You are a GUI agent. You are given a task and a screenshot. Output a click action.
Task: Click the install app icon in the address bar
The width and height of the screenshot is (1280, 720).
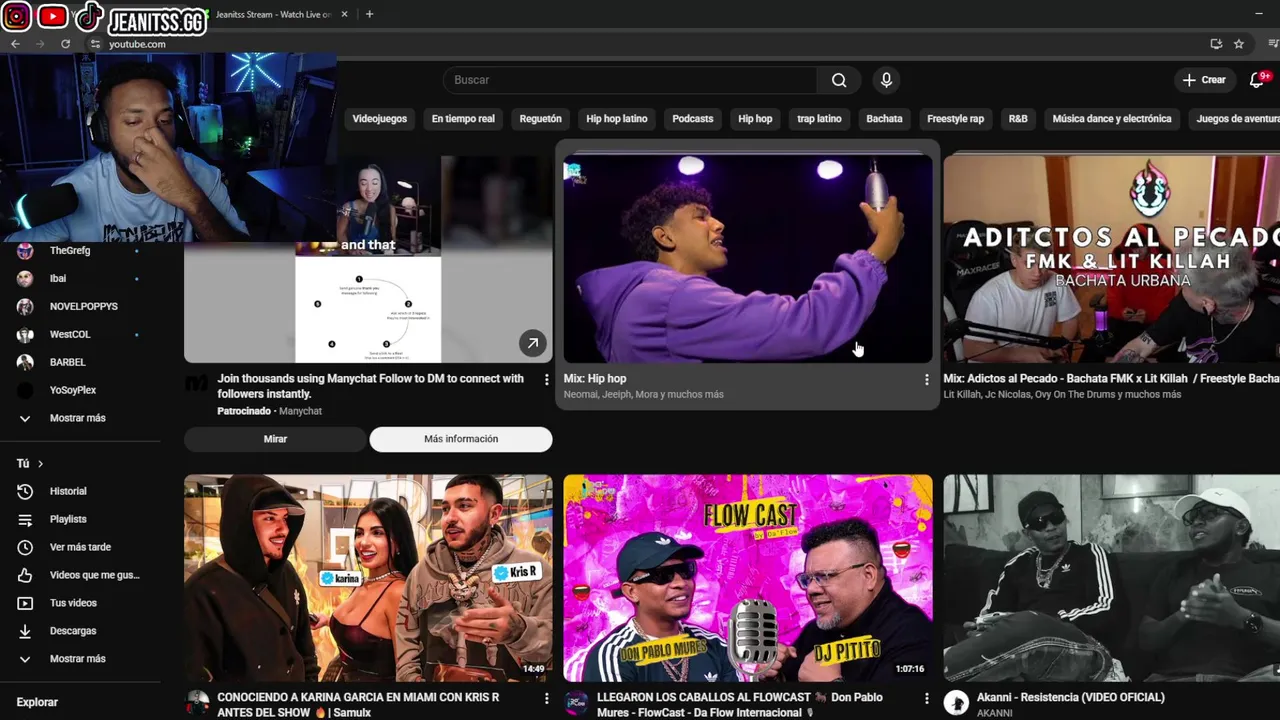[x=1216, y=44]
